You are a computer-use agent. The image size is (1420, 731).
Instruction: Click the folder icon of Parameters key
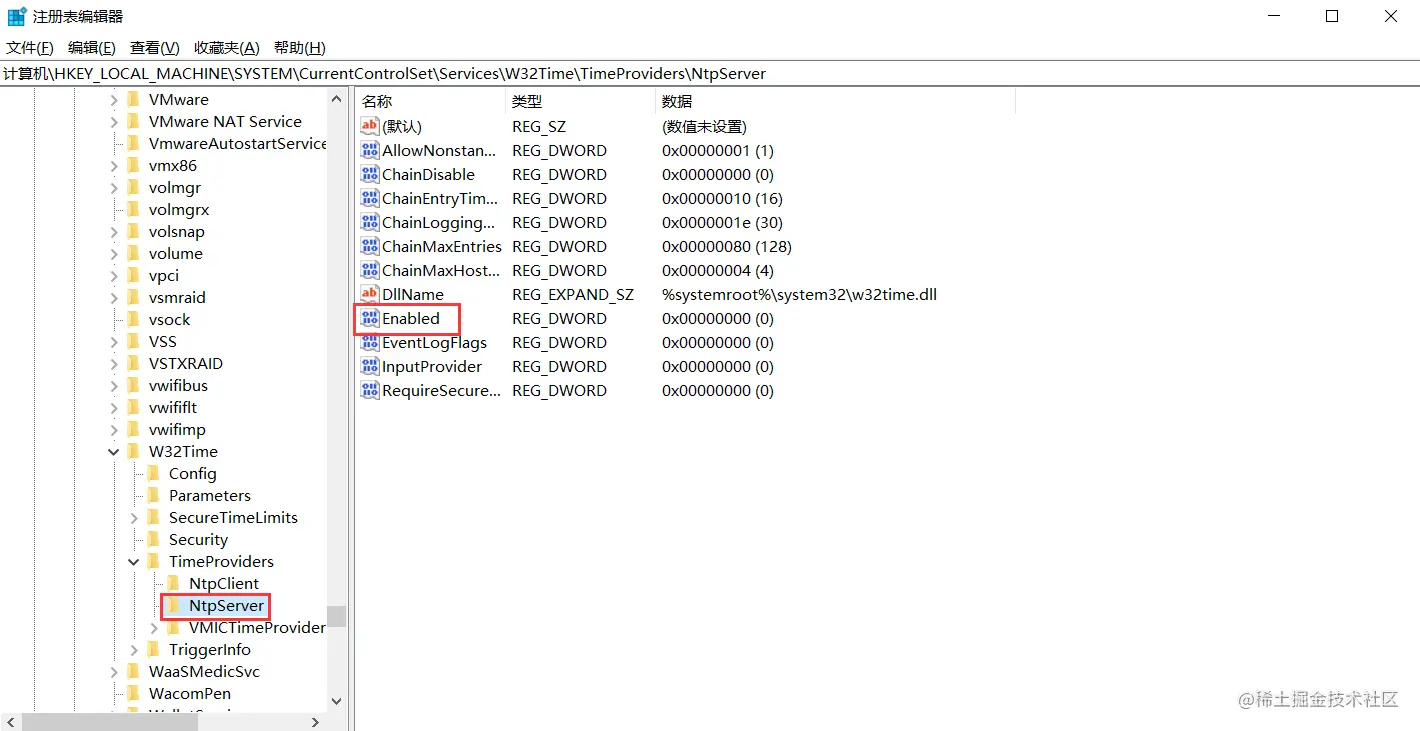[154, 496]
